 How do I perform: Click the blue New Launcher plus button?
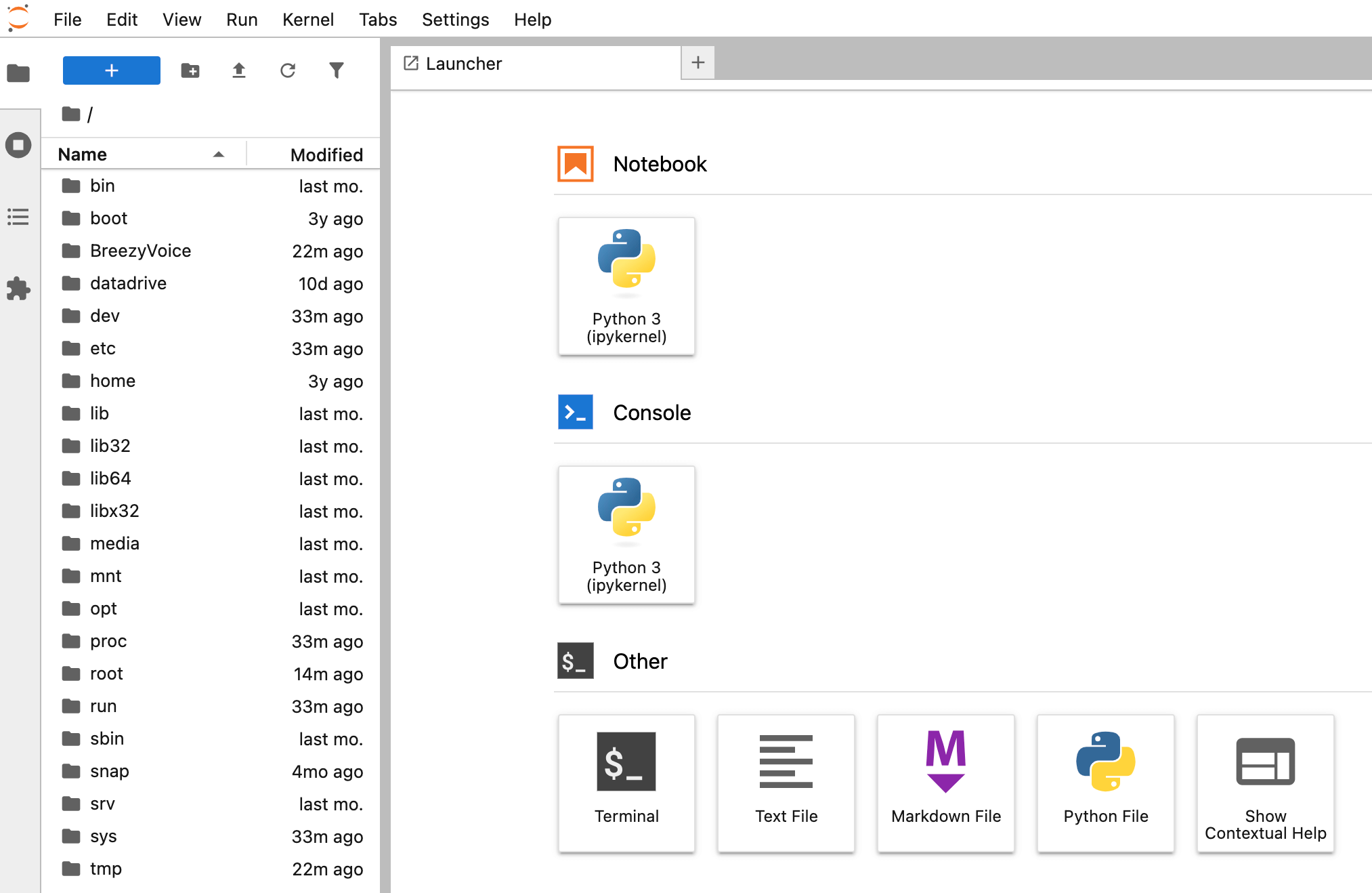pyautogui.click(x=112, y=70)
